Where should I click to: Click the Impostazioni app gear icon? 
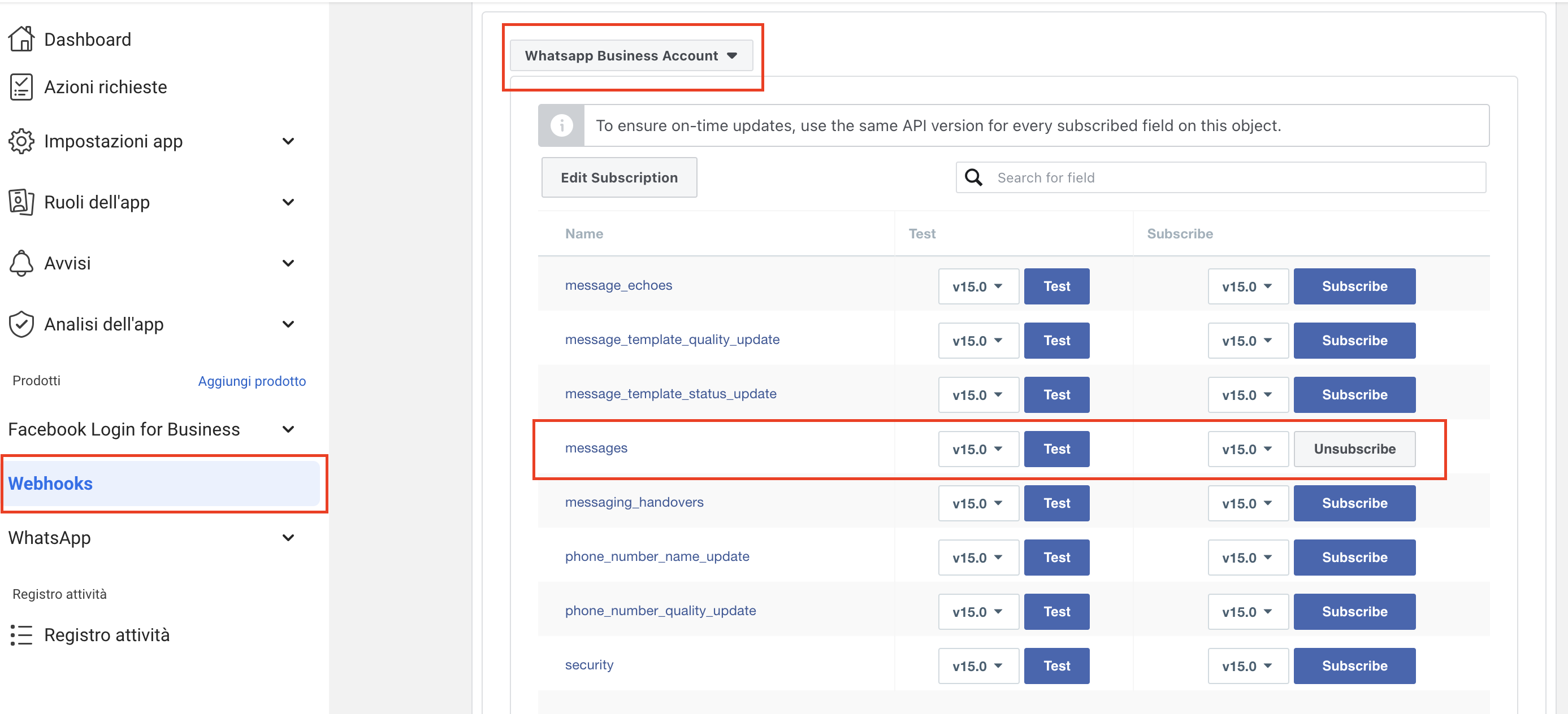tap(21, 141)
